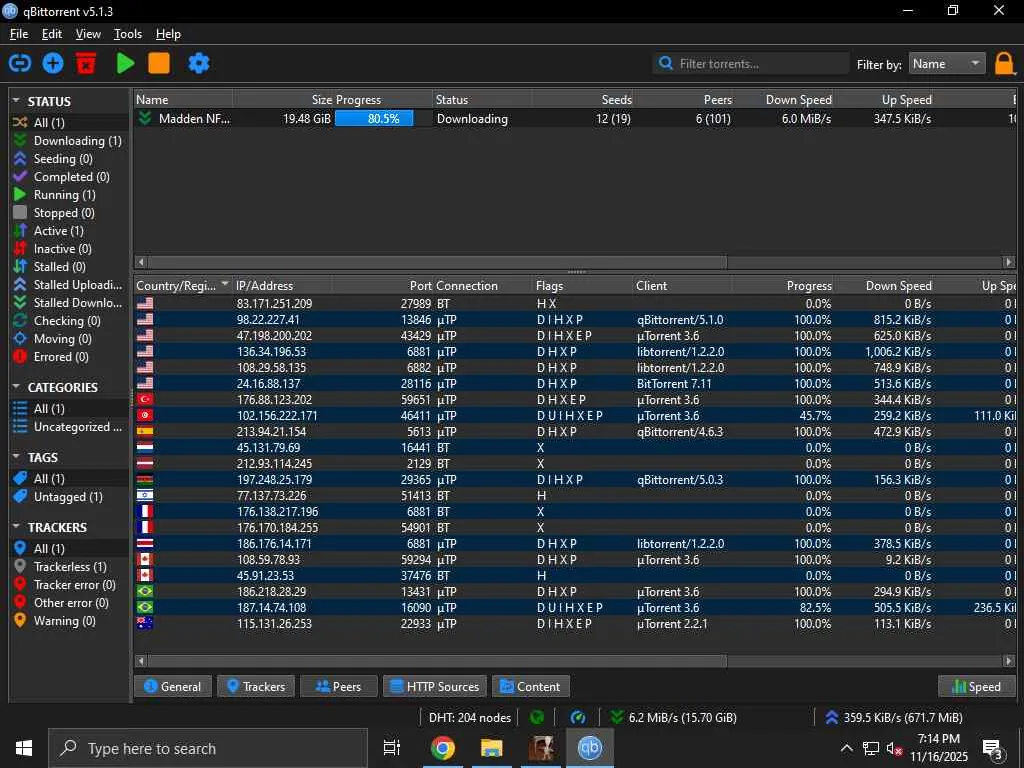1024x768 pixels.
Task: Select peer row 98.22.227.41
Action: coord(575,319)
